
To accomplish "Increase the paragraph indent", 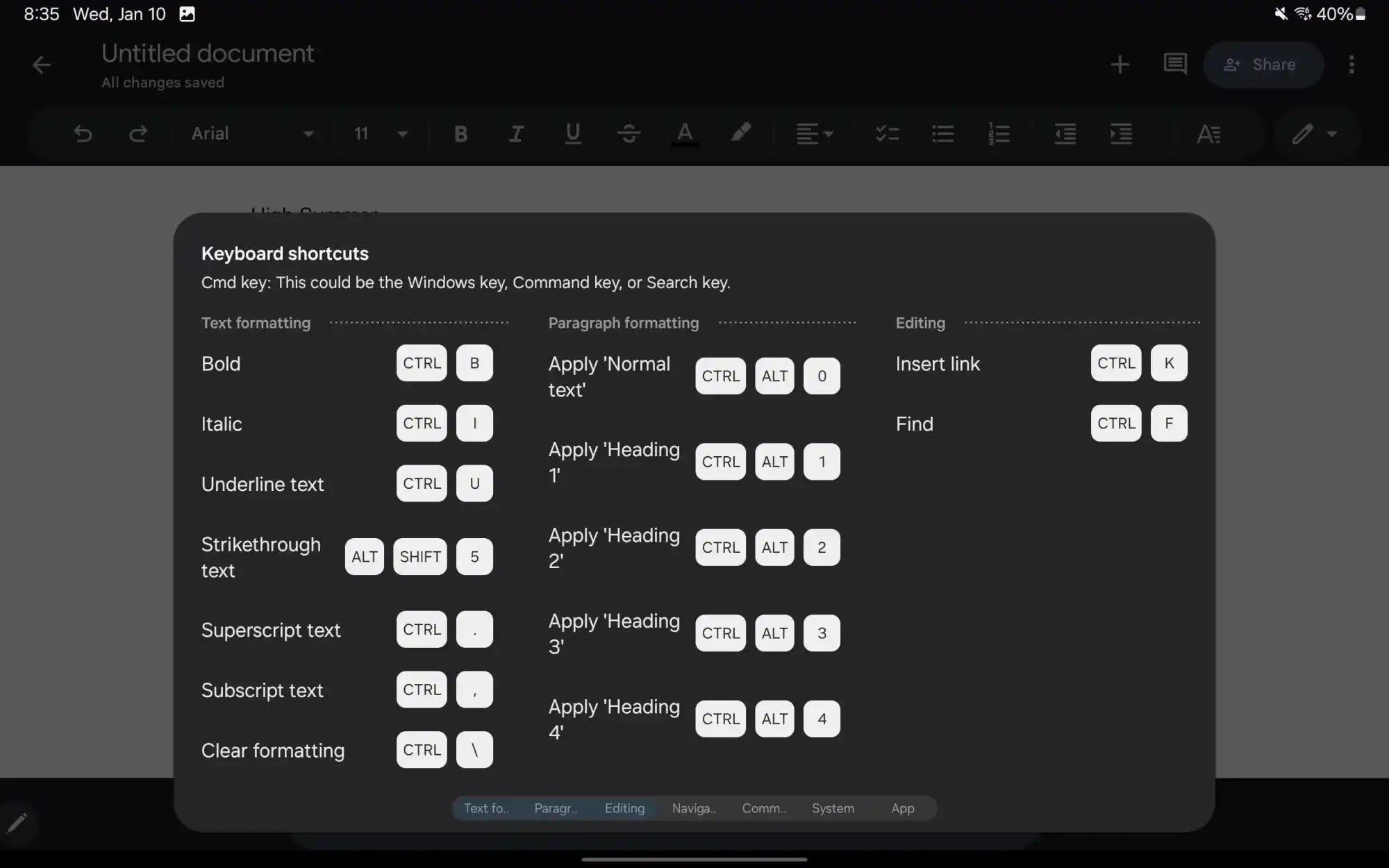I will pyautogui.click(x=1121, y=133).
